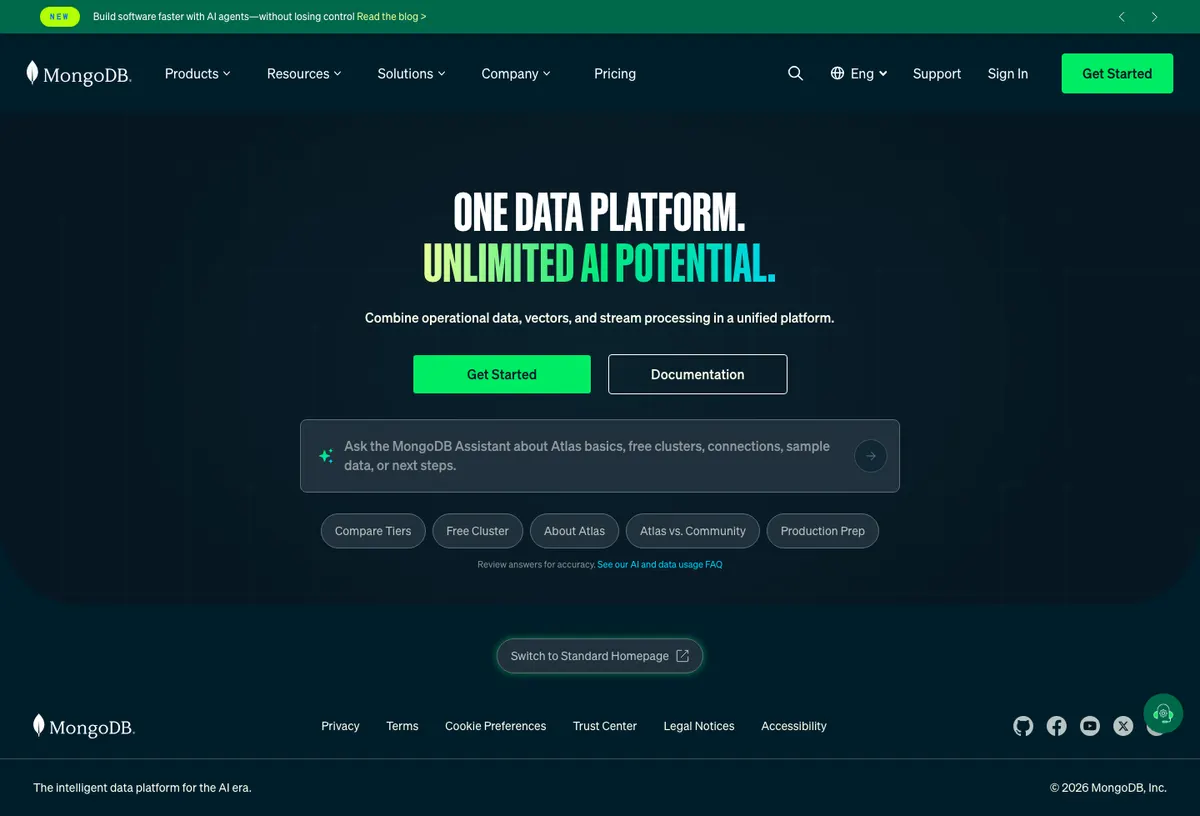Open Support in the navbar
Viewport: 1200px width, 816px height.
pyautogui.click(x=937, y=73)
